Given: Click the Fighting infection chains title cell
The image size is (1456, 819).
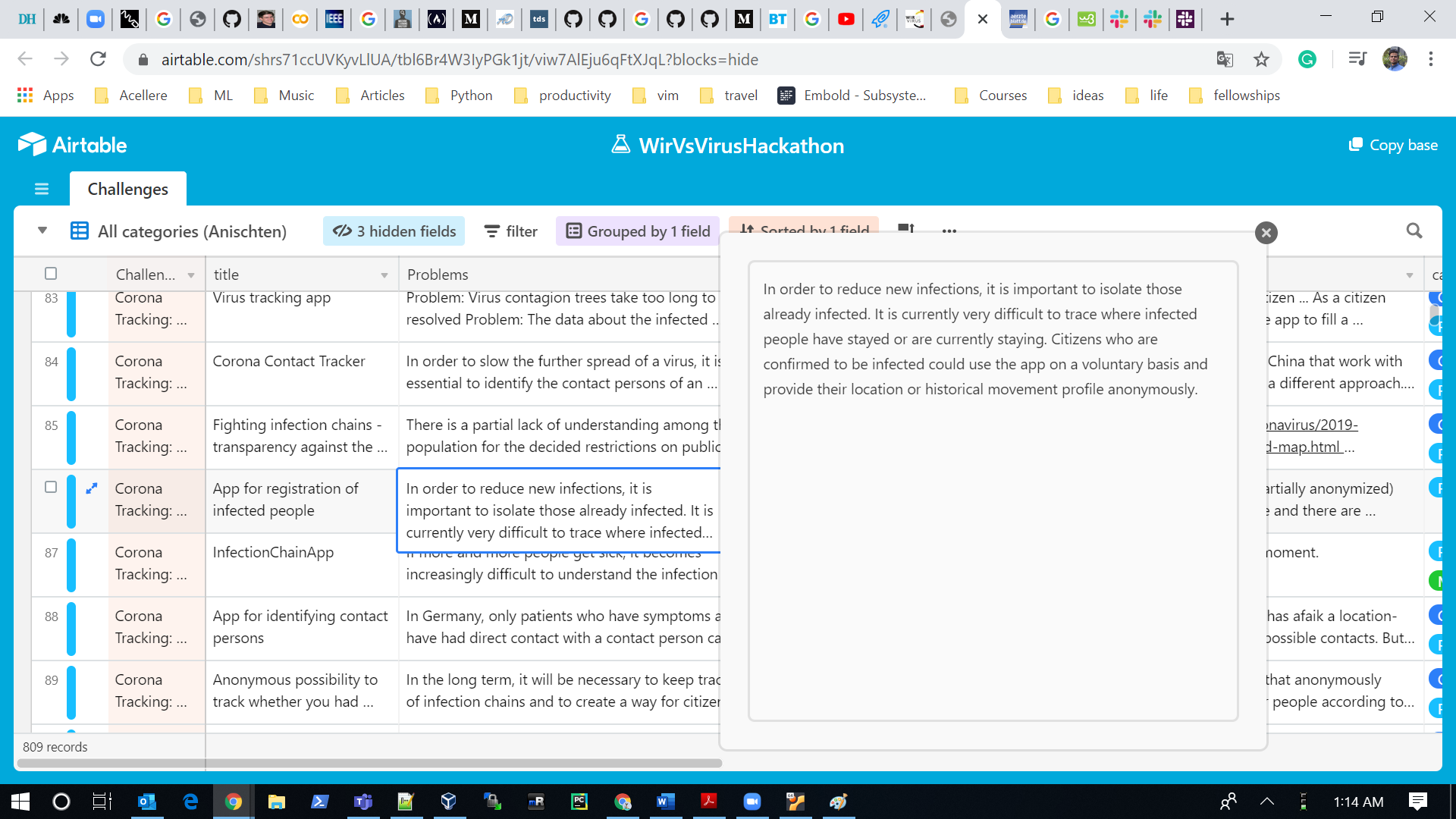Looking at the screenshot, I should (302, 437).
